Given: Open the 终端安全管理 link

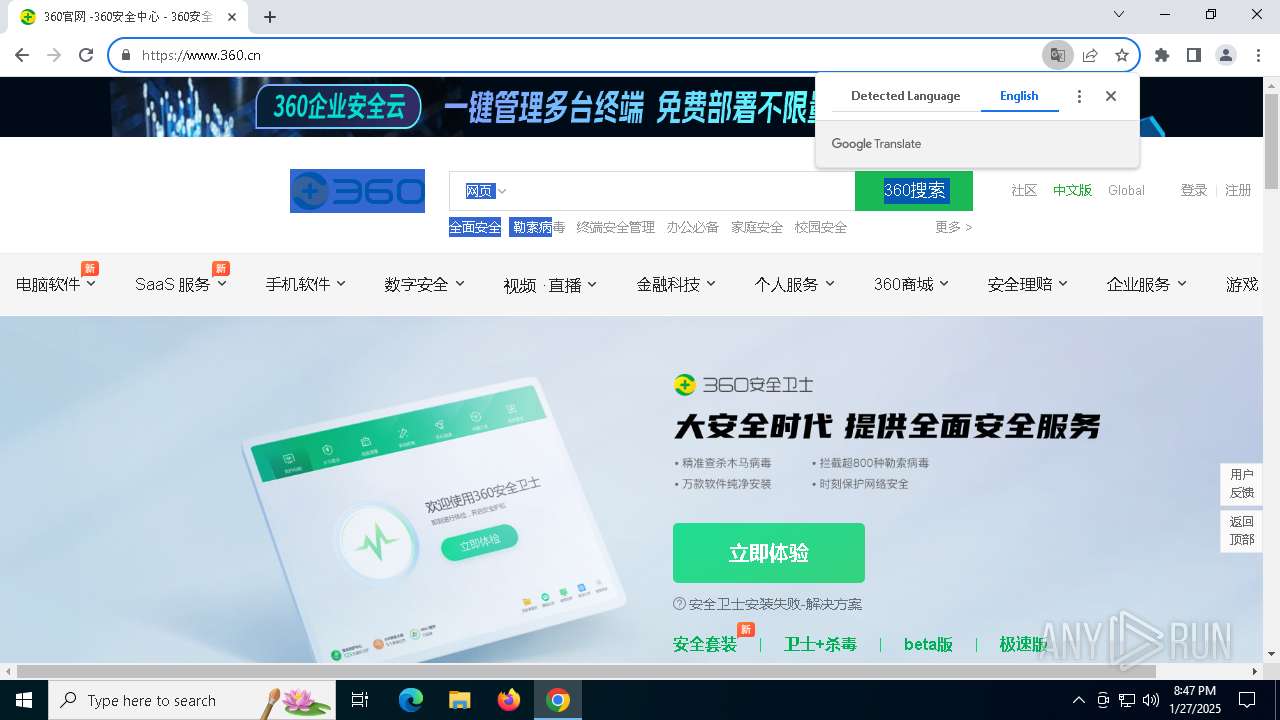Looking at the screenshot, I should (615, 227).
